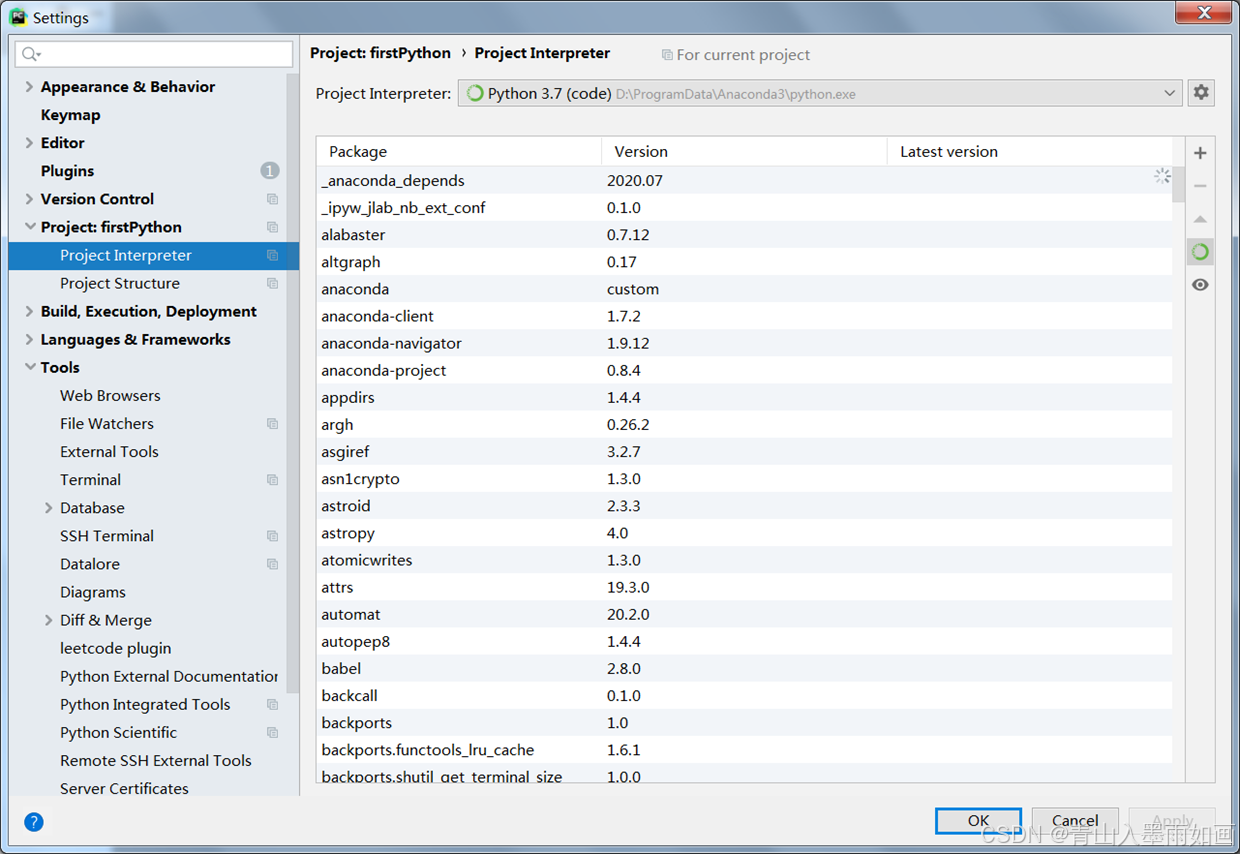The image size is (1240, 854).
Task: Click the project-level icon beside Project Interpreter
Action: click(x=272, y=255)
